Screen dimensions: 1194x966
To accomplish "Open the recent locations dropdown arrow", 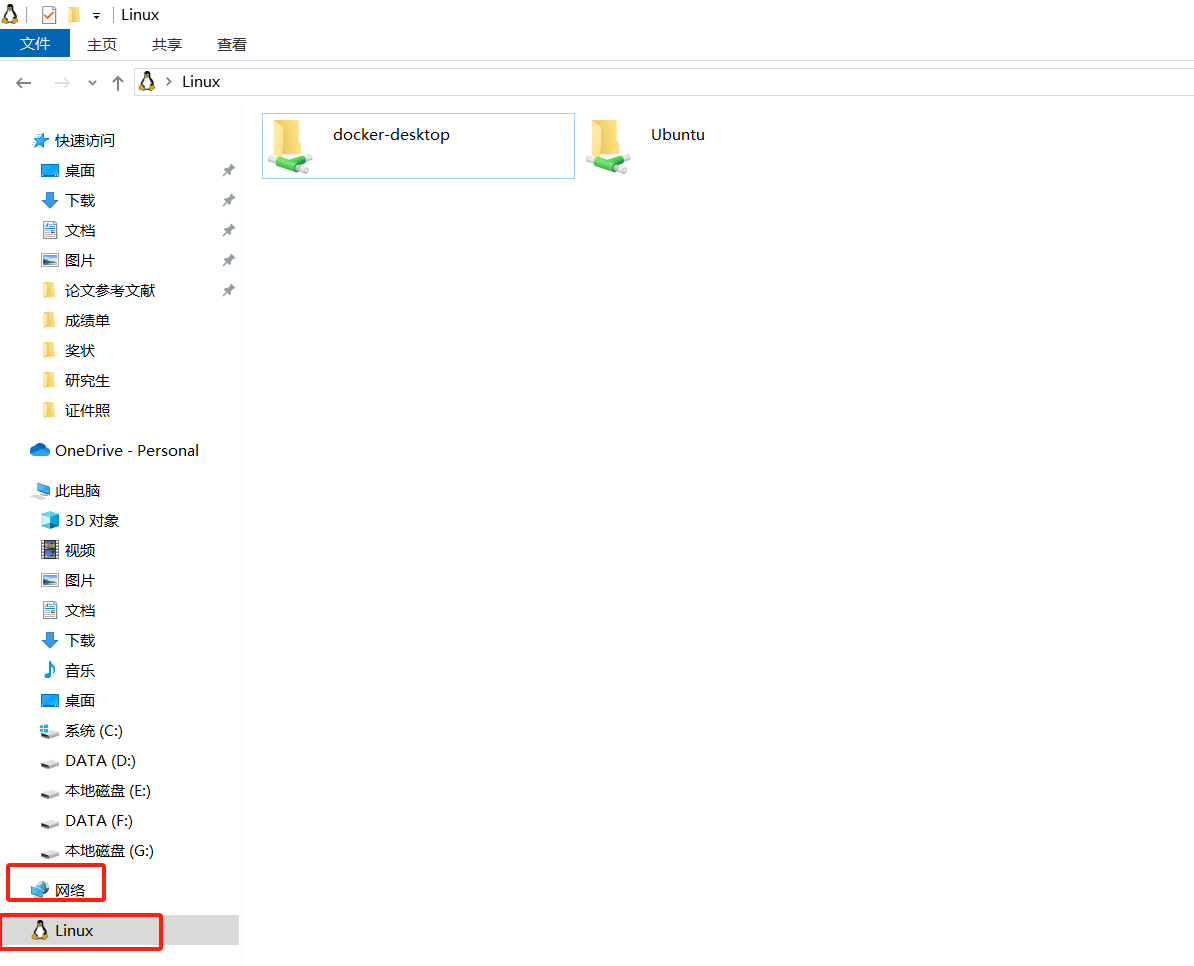I will (x=92, y=83).
